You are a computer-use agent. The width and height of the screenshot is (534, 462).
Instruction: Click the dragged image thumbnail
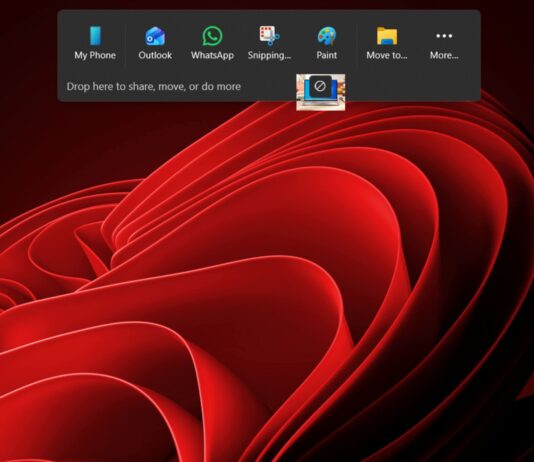tap(320, 92)
